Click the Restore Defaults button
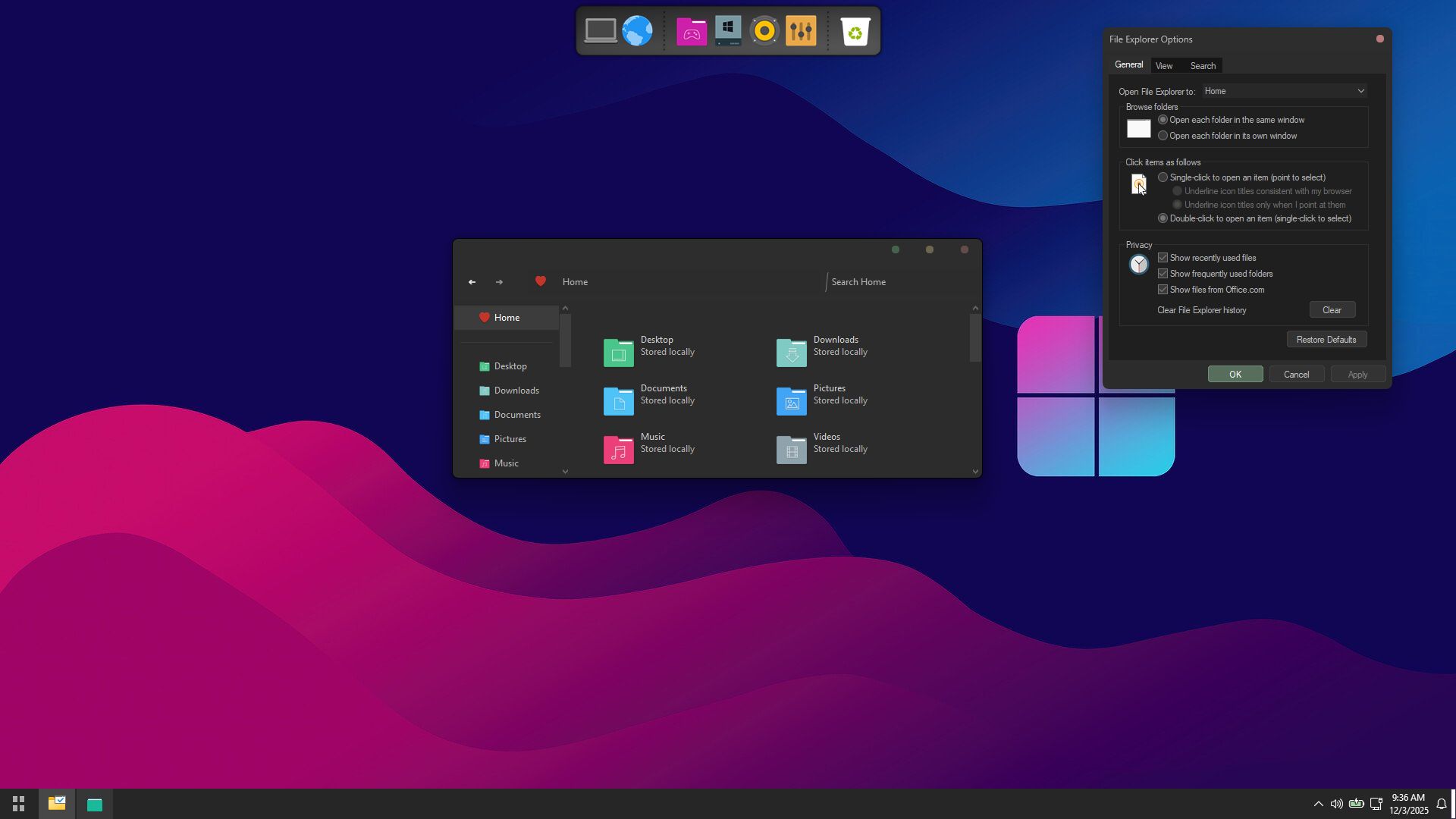Viewport: 1456px width, 819px height. pyautogui.click(x=1326, y=340)
